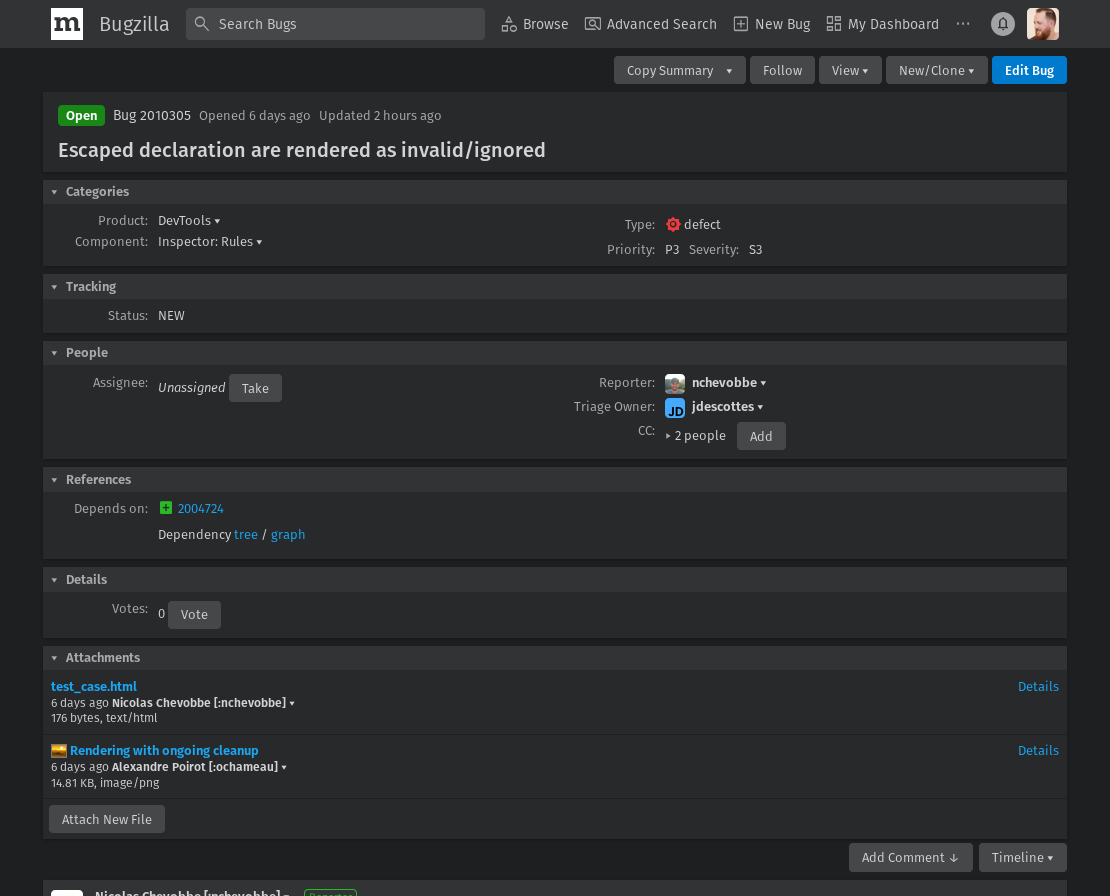Image resolution: width=1110 pixels, height=896 pixels.
Task: Click the red defect type icon
Action: pos(673,225)
